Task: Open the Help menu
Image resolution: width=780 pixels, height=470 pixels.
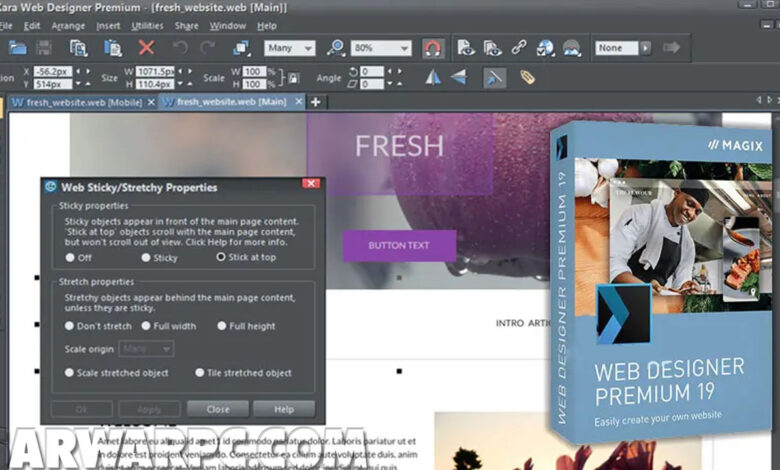Action: (x=267, y=26)
